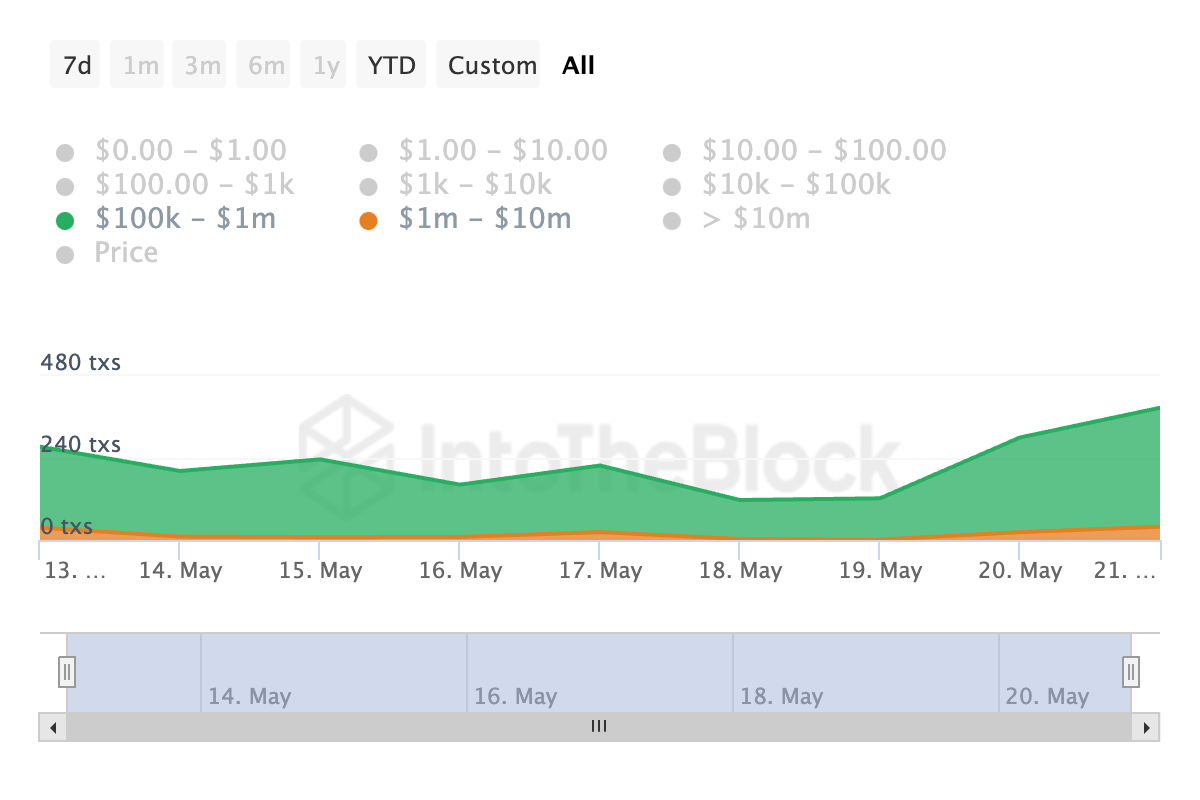
Task: Select the disabled 1m range button
Action: (x=140, y=65)
